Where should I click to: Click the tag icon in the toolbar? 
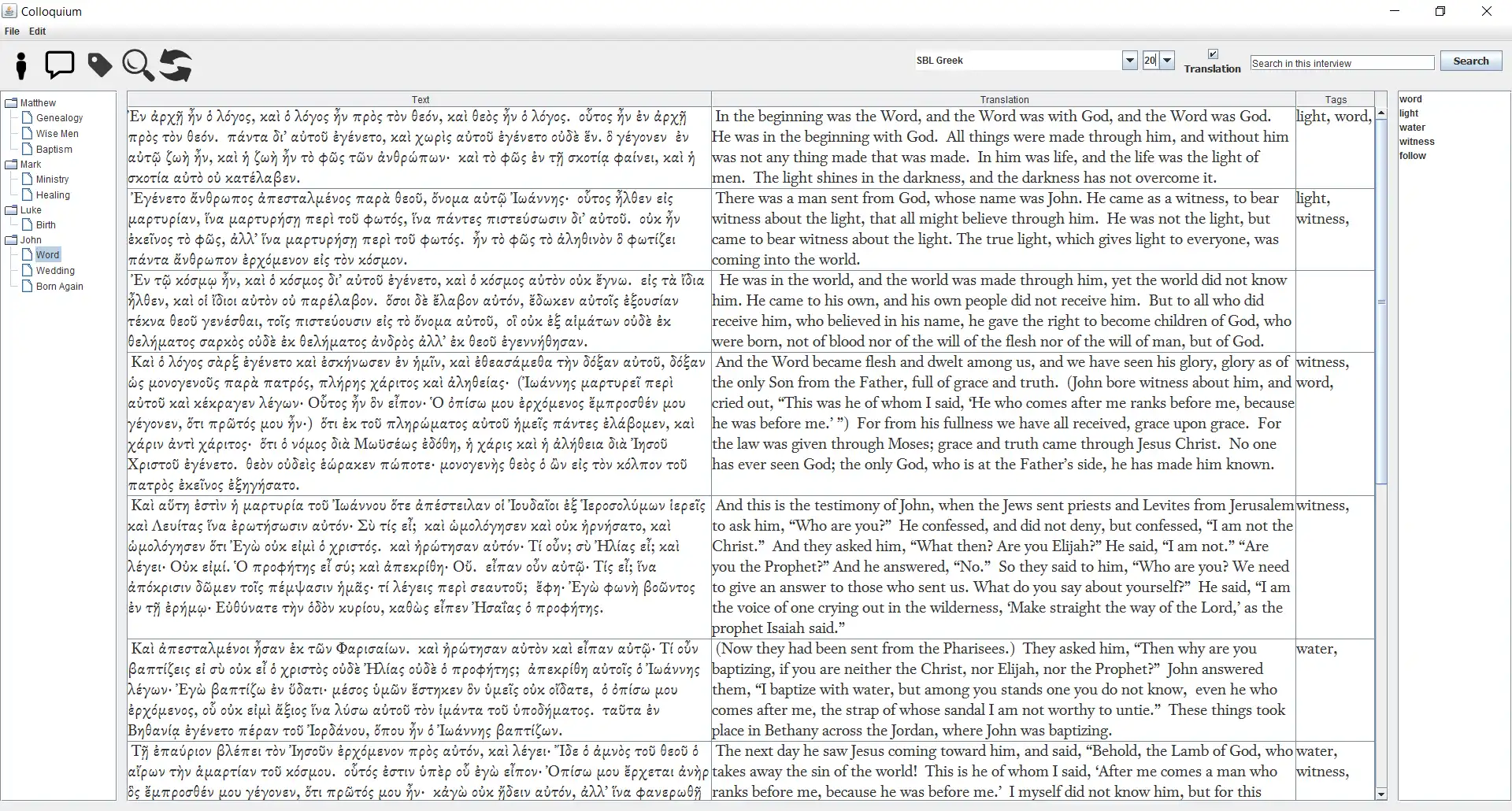click(99, 65)
